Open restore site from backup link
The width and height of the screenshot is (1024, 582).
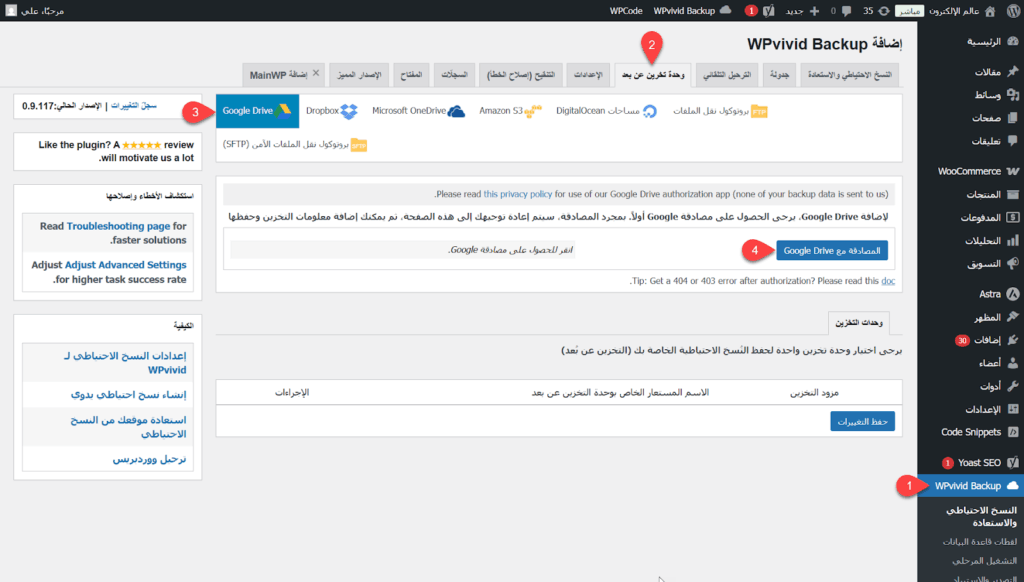(128, 427)
